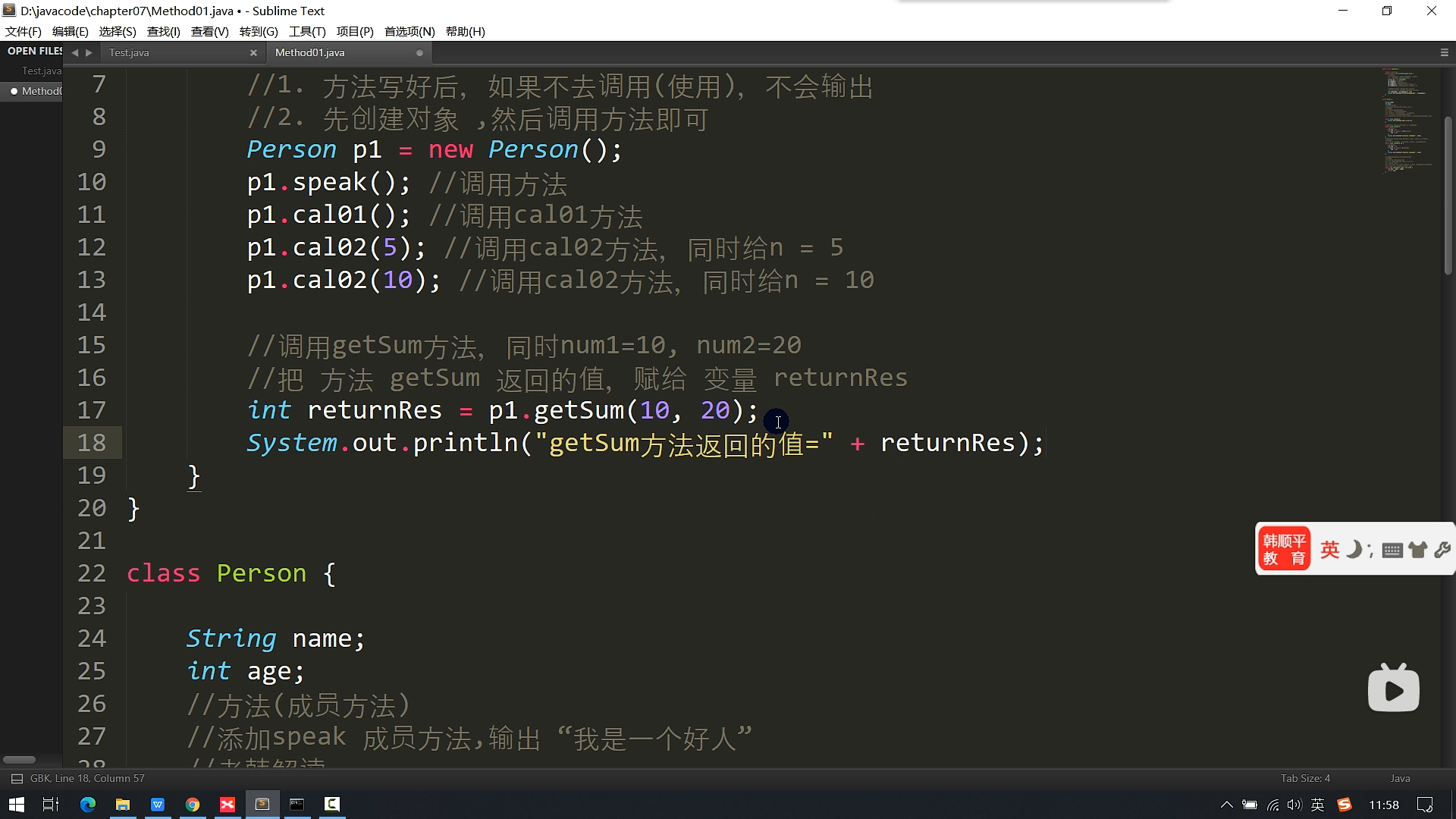
Task: Toggle the moon icon in IME toolbar
Action: 1353,550
